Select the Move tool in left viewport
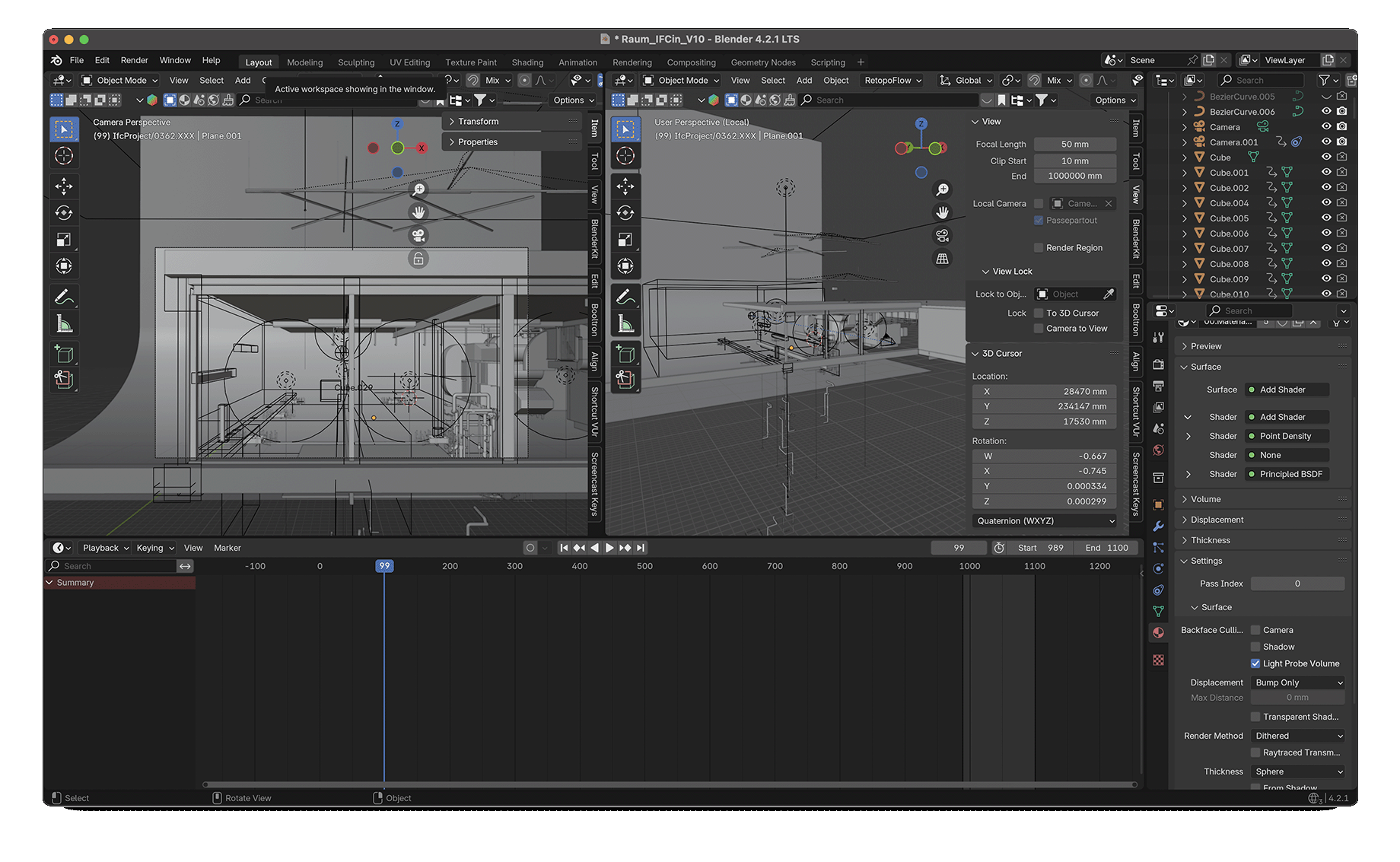Screen dimensions: 1400x862 [64, 186]
